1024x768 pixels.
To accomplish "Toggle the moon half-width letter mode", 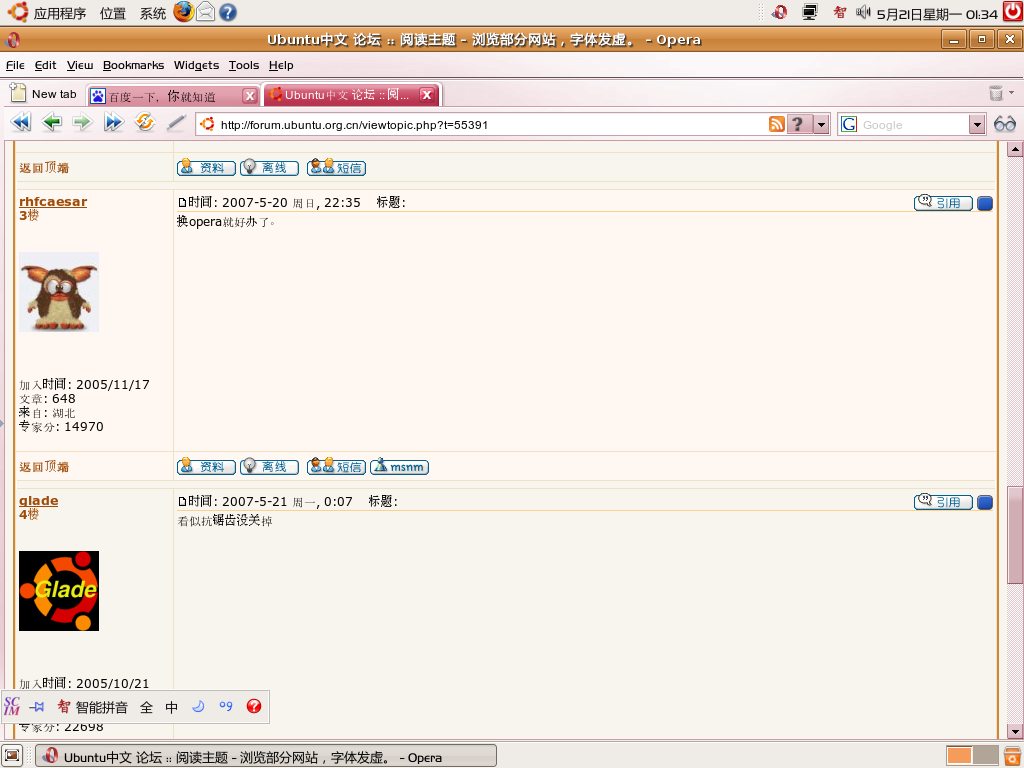I will tap(199, 706).
